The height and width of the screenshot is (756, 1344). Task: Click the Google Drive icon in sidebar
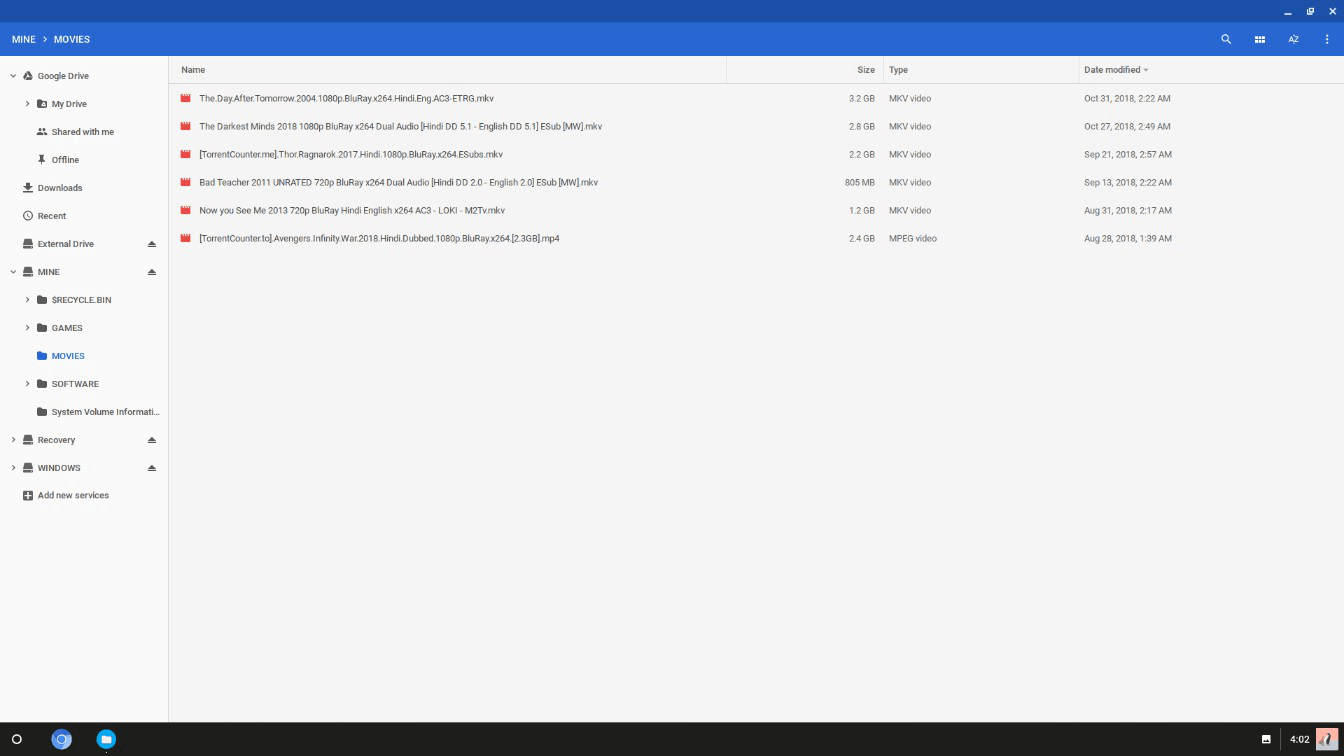pyautogui.click(x=28, y=76)
